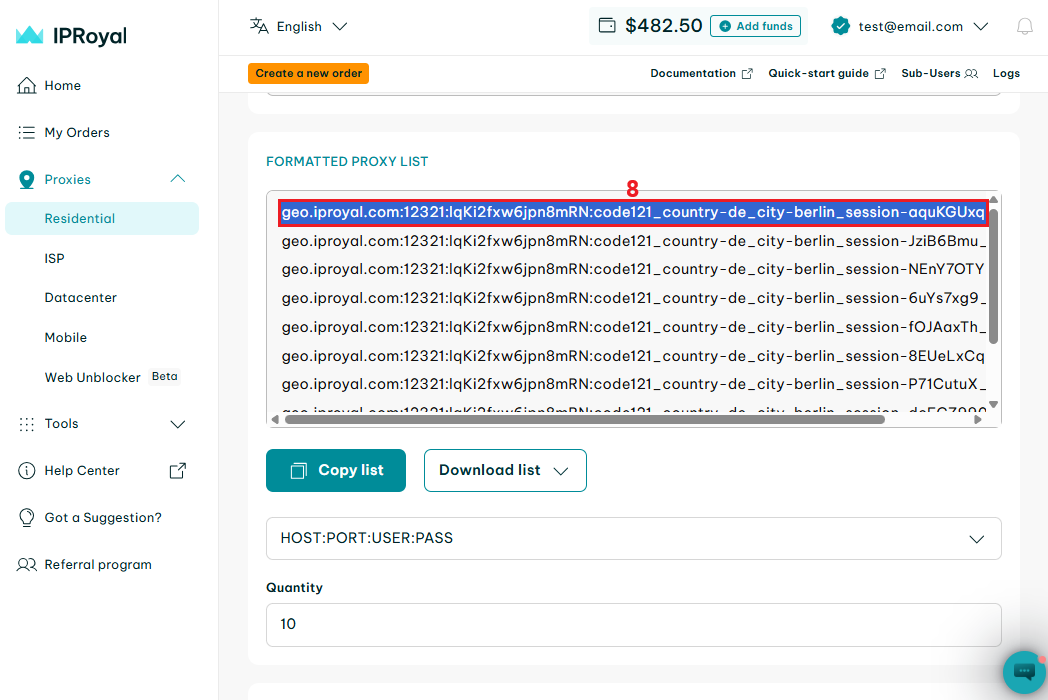Select ISP proxies
This screenshot has width=1048, height=700.
54,259
